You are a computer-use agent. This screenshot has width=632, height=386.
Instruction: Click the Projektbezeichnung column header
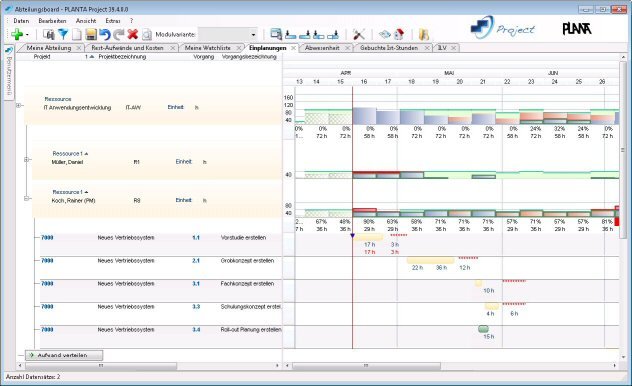pyautogui.click(x=122, y=57)
